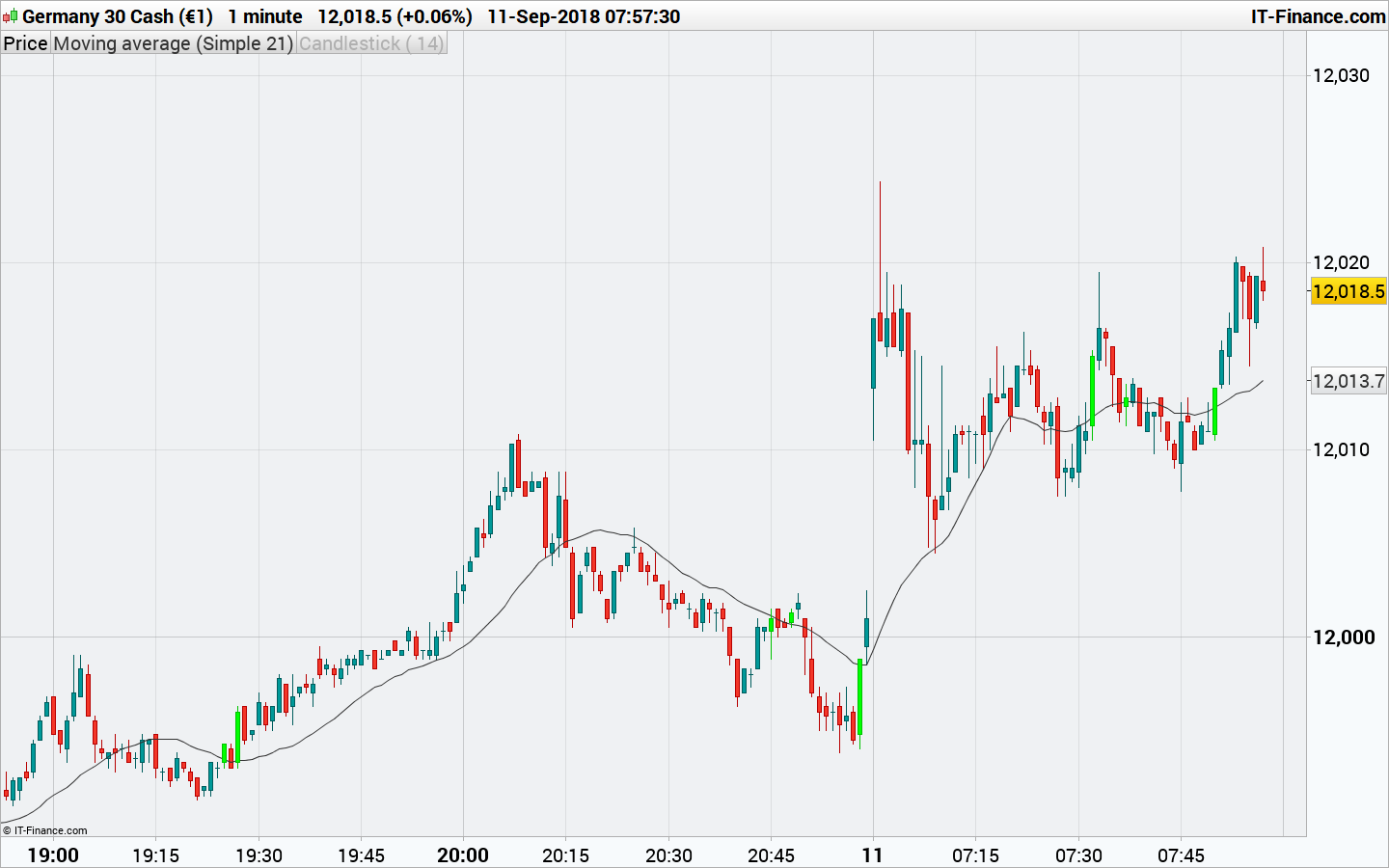Open the 1 minute timeframe label
Screen dimensions: 1389x868
[x=265, y=16]
